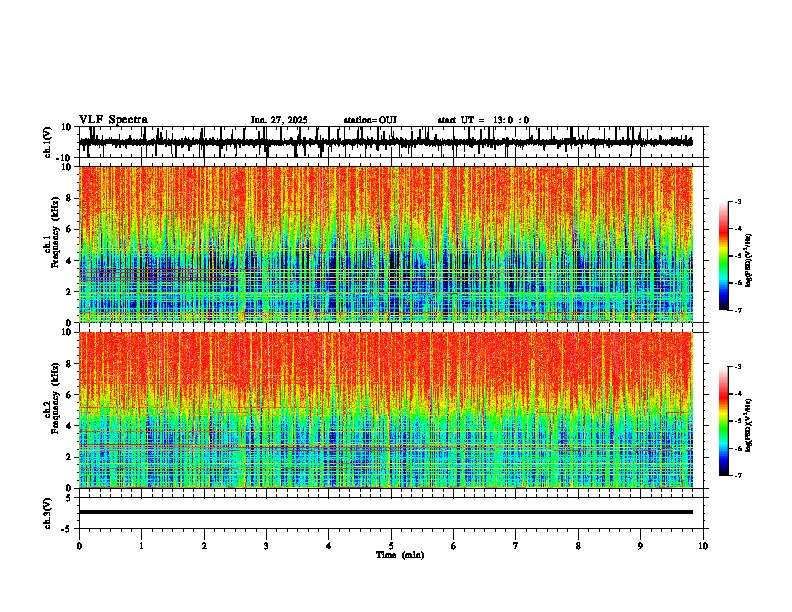Click the "-7" label on ch.1 color scale
The width and height of the screenshot is (792, 612).
click(x=738, y=311)
